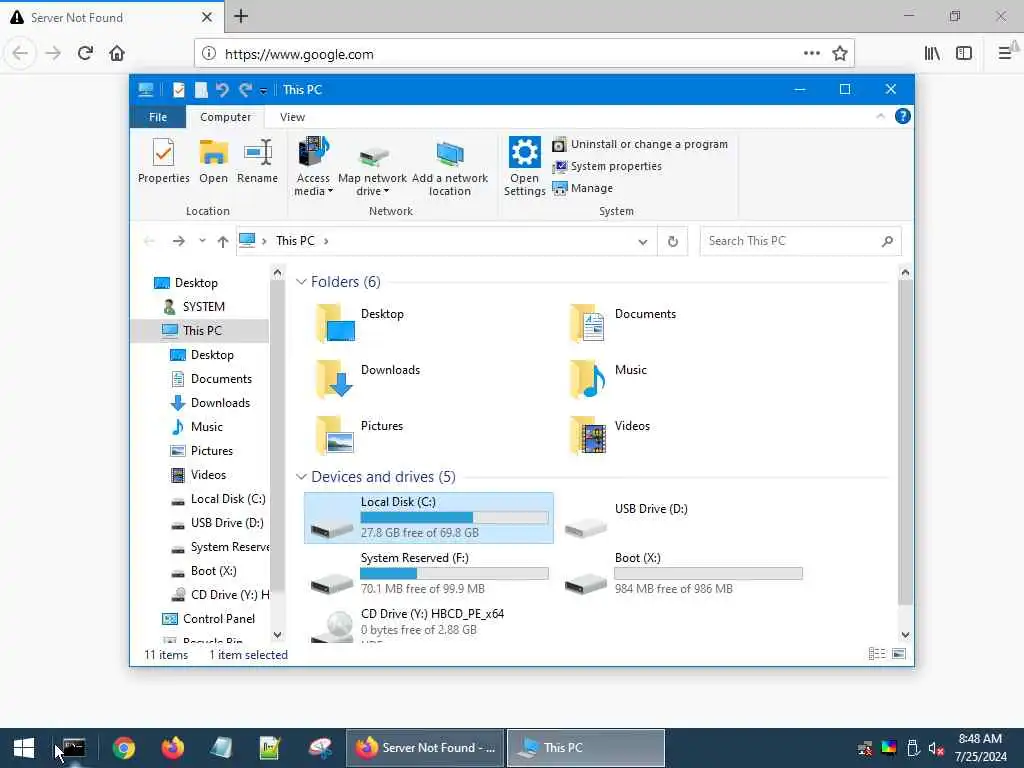Click the muted volume tray icon
The height and width of the screenshot is (768, 1024).
click(x=936, y=748)
